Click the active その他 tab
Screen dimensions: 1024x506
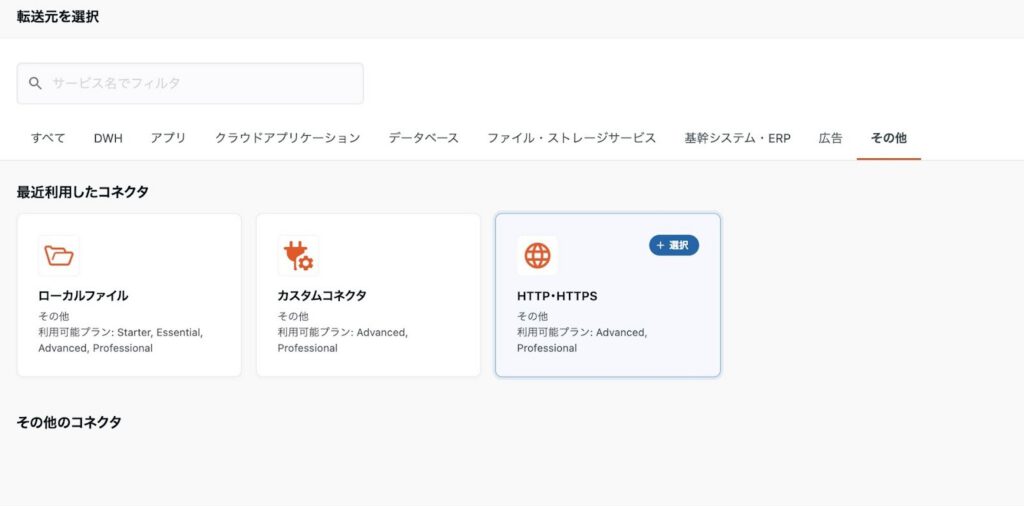pos(888,138)
